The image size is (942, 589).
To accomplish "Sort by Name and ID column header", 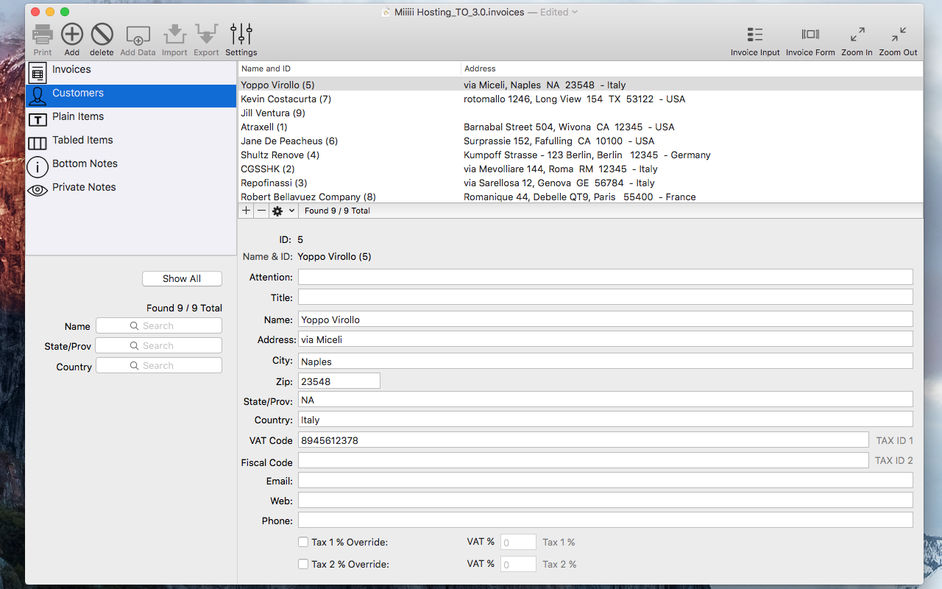I will [349, 69].
